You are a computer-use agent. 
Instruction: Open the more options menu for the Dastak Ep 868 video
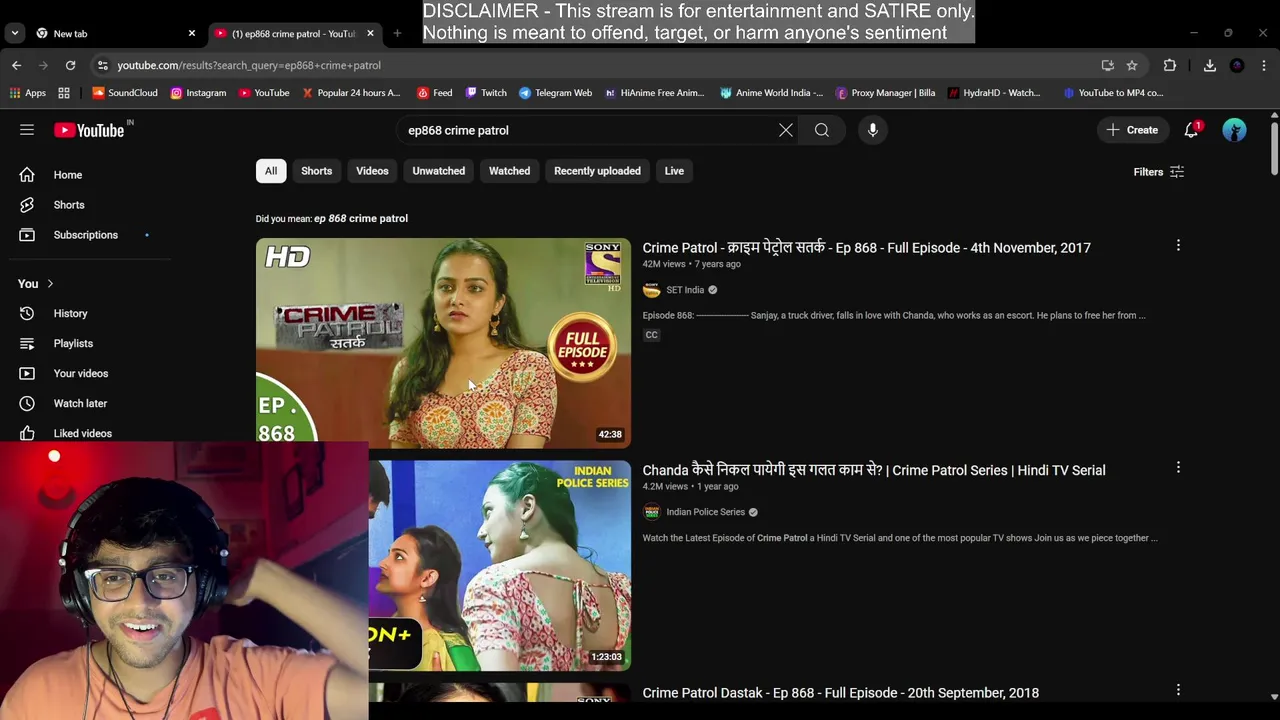pyautogui.click(x=1178, y=690)
